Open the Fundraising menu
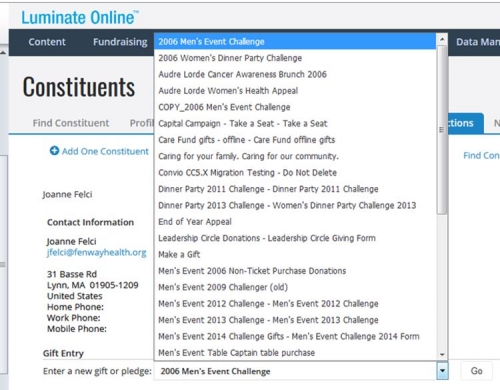The width and height of the screenshot is (500, 390). pyautogui.click(x=120, y=42)
